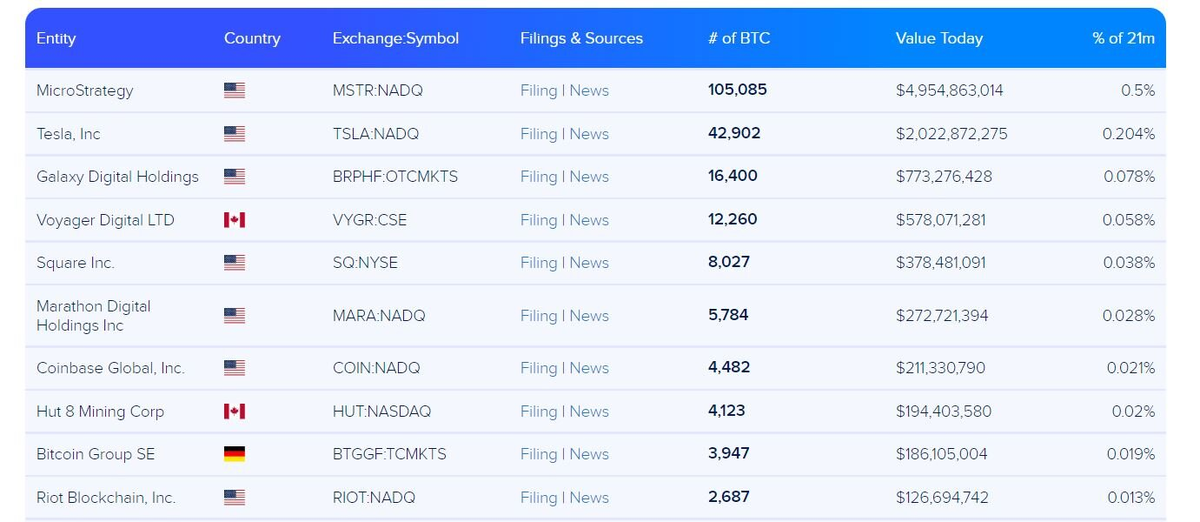This screenshot has height=522, width=1200.
Task: Select the Tesla, Inc entity name
Action: (x=68, y=133)
